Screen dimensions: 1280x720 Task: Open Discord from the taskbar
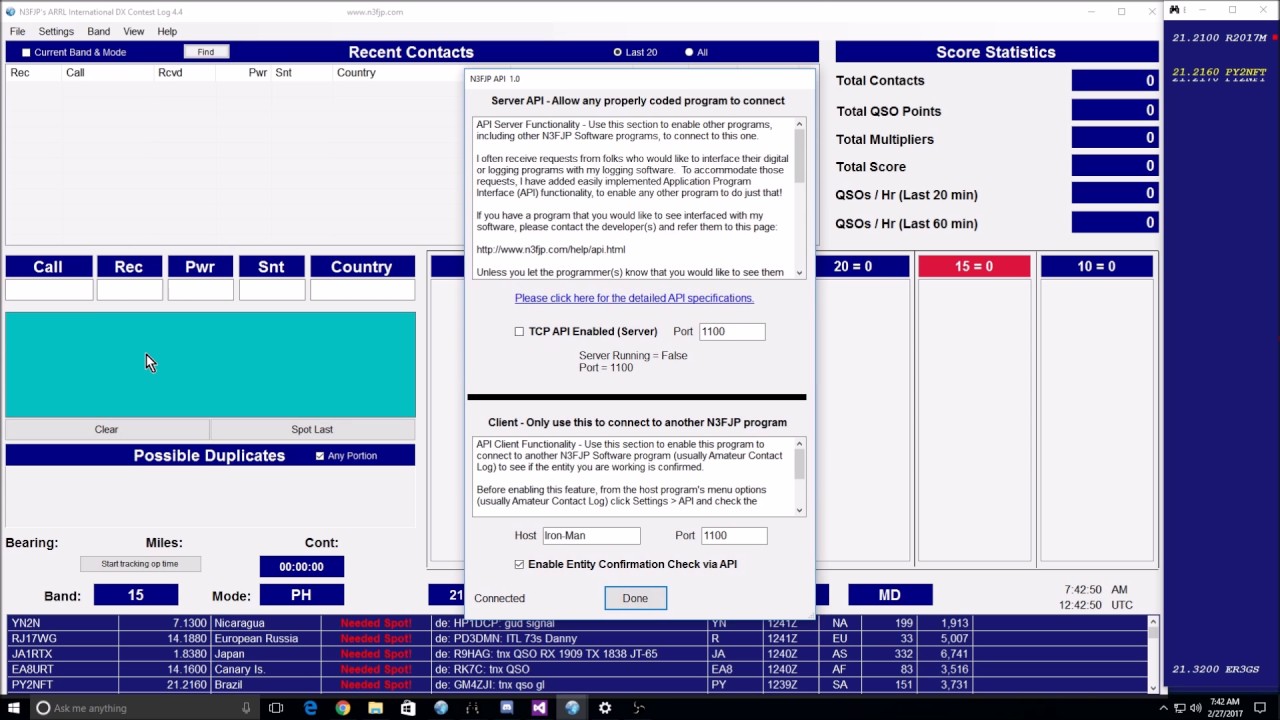click(506, 708)
